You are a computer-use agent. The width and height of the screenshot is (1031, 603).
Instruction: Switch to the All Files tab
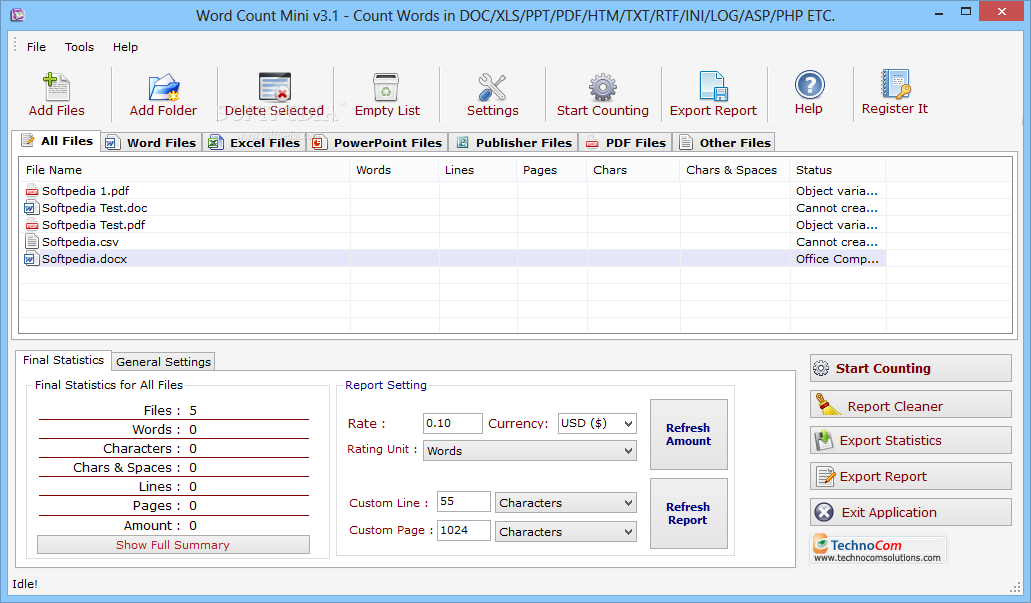(x=57, y=141)
